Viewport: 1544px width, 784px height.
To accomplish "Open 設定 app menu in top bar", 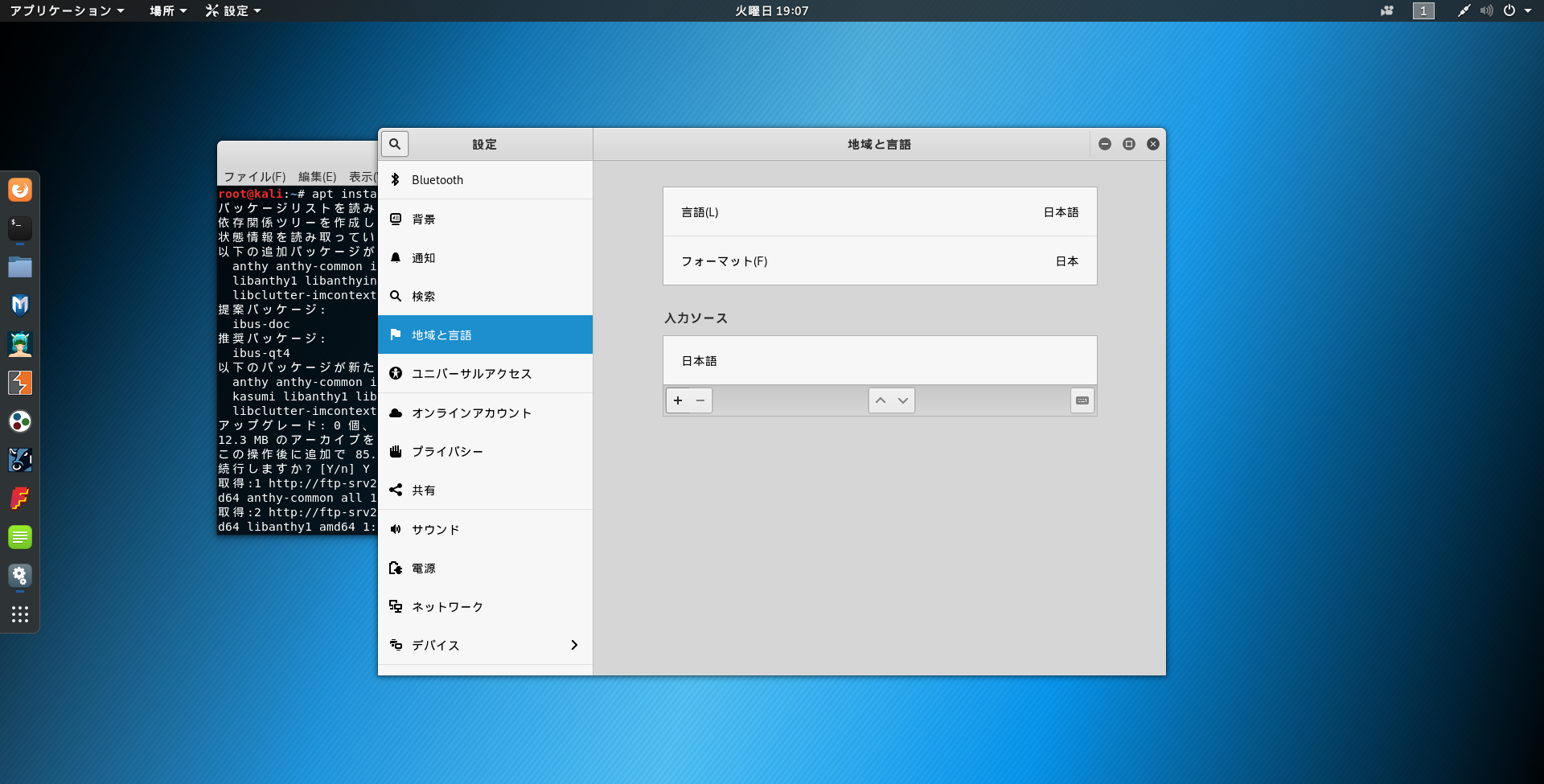I will (x=233, y=10).
